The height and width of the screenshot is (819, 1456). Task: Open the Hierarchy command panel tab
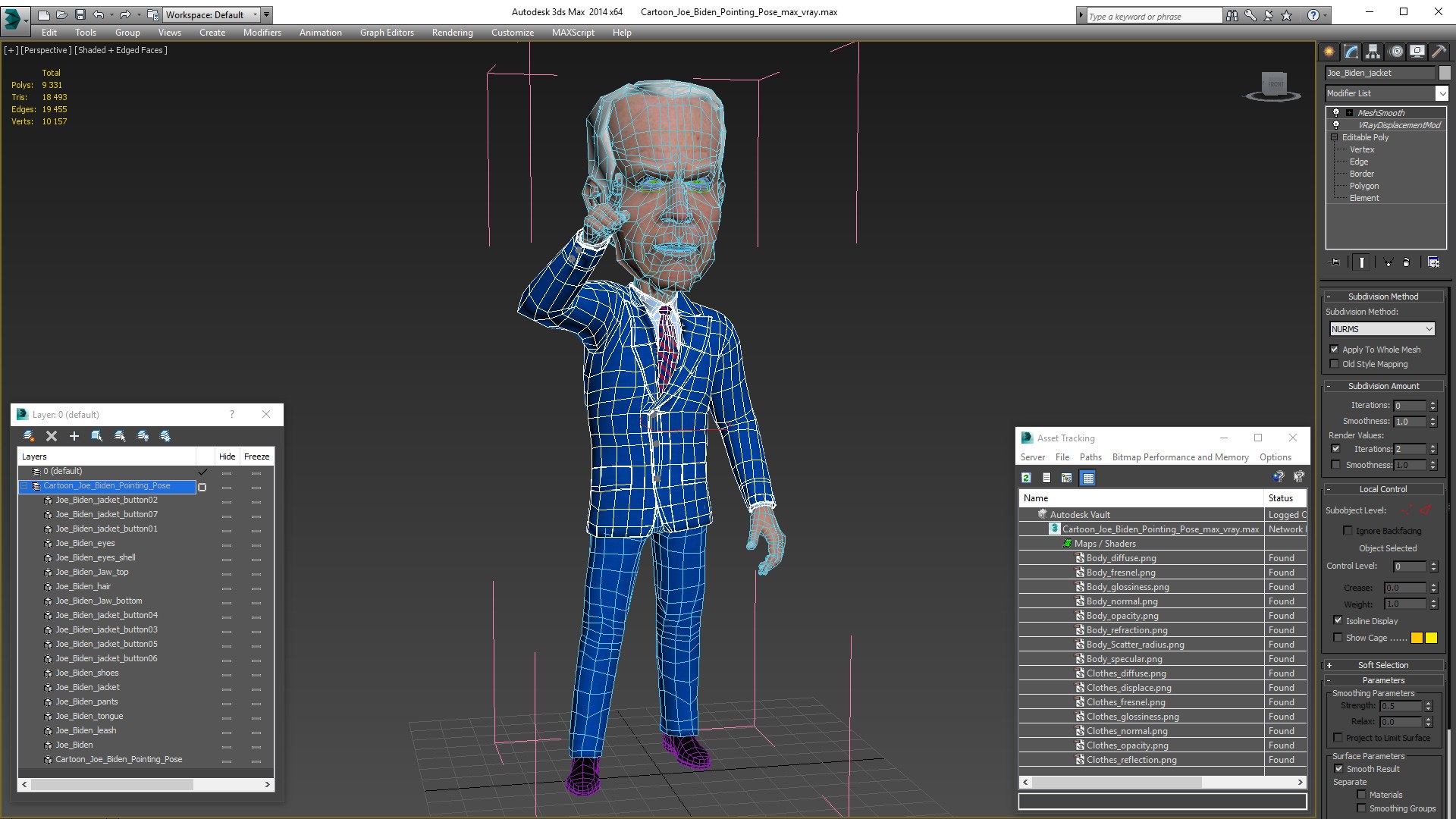click(x=1373, y=52)
